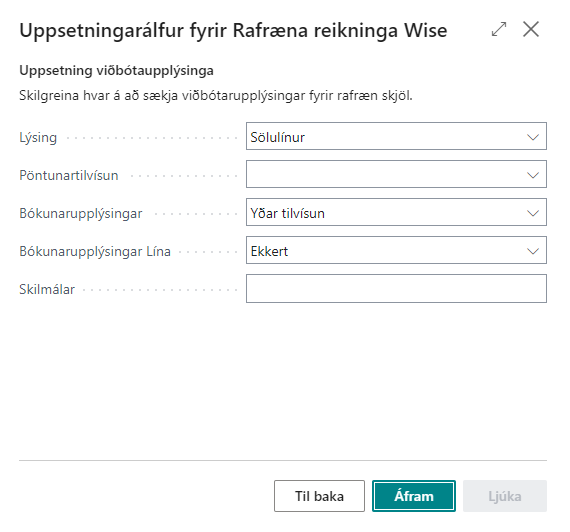Expand the dialog with the diagonal arrows icon
This screenshot has width=570, height=532.
[x=499, y=29]
